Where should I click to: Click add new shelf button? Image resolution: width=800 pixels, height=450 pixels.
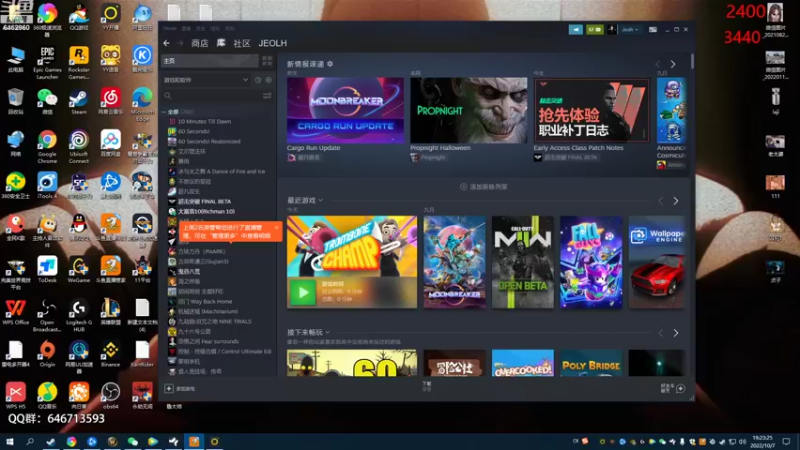click(484, 187)
